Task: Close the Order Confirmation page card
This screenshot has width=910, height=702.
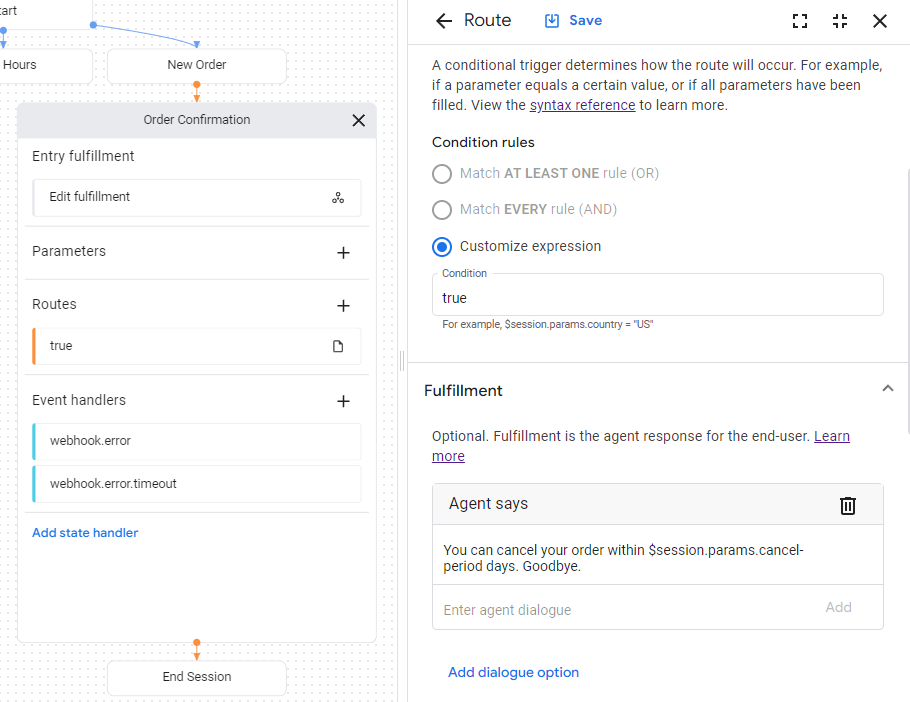Action: pos(358,120)
